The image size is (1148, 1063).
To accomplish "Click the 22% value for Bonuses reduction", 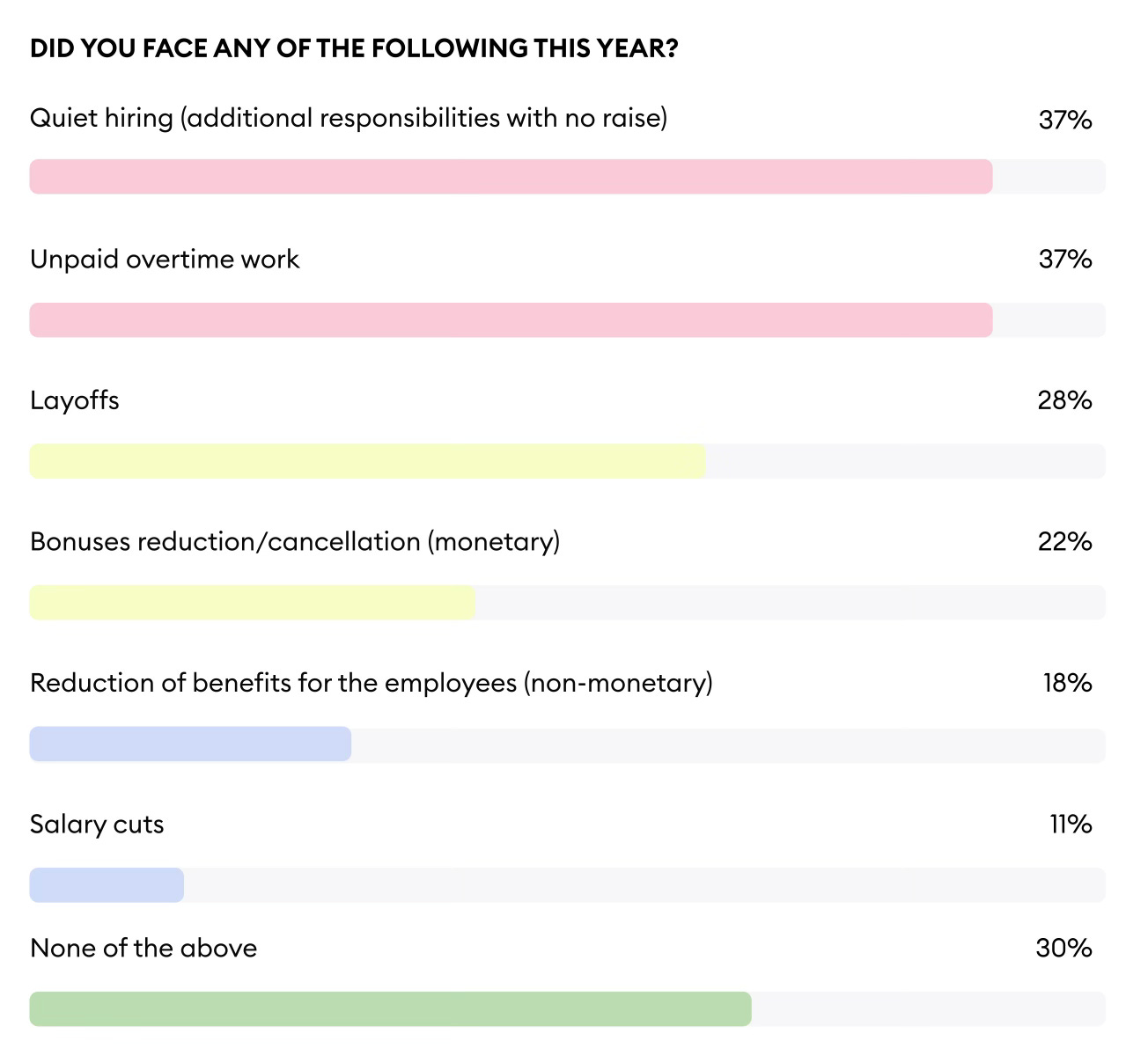I will coord(1064,541).
